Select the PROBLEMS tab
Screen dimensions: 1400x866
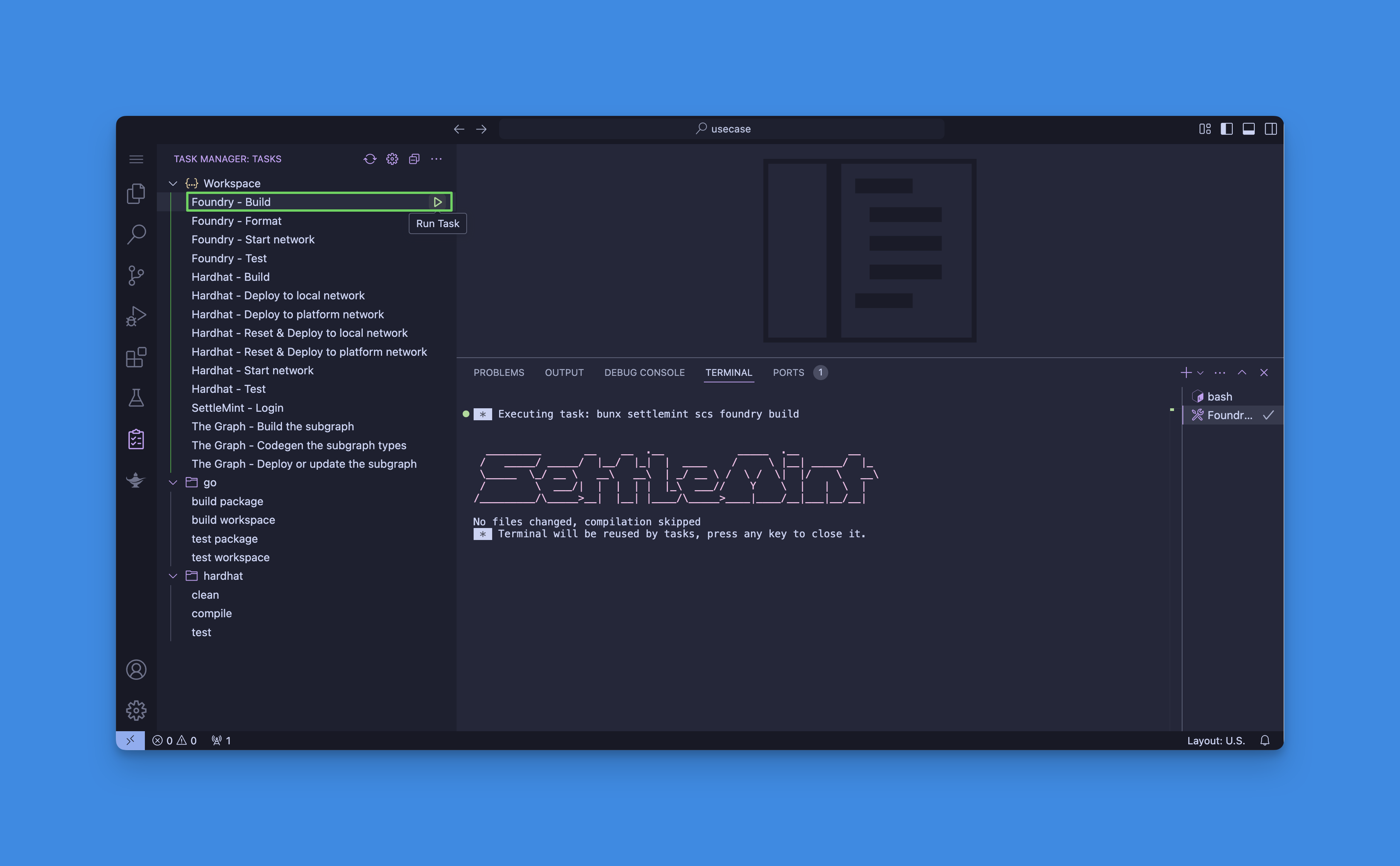499,372
